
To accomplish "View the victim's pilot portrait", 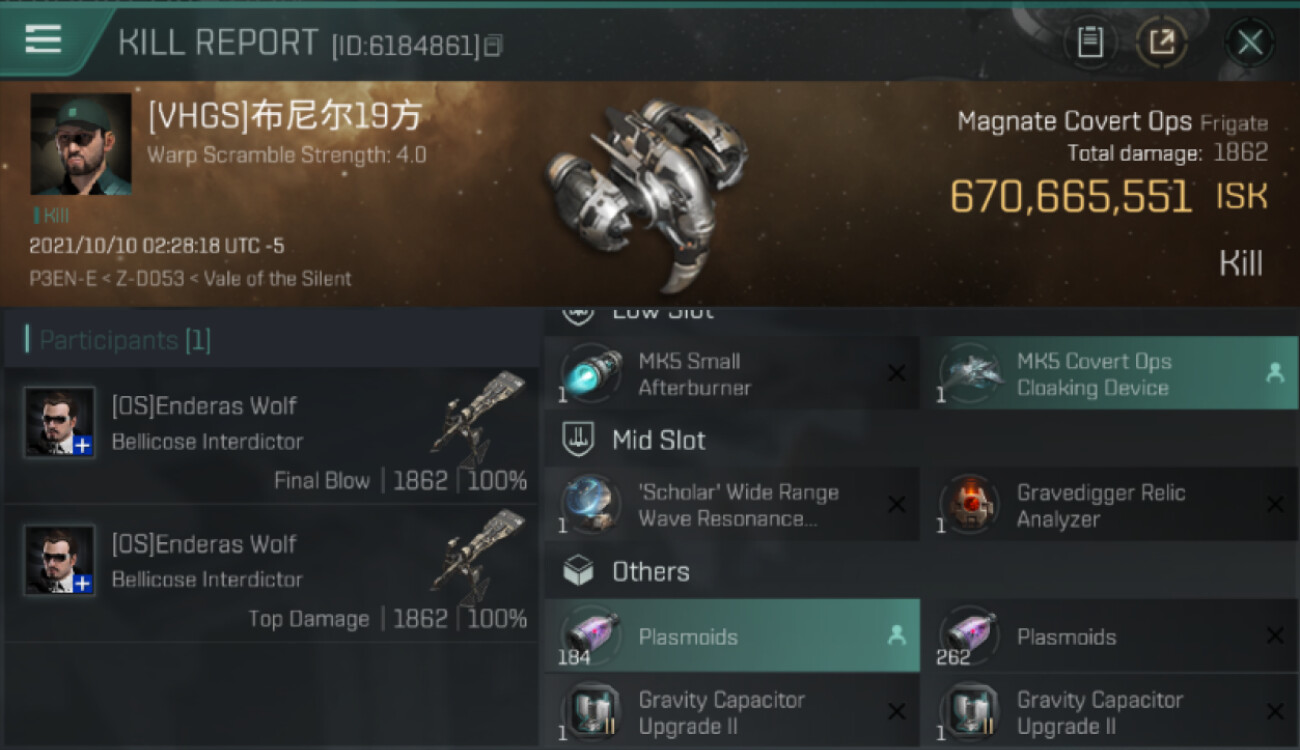I will click(81, 144).
